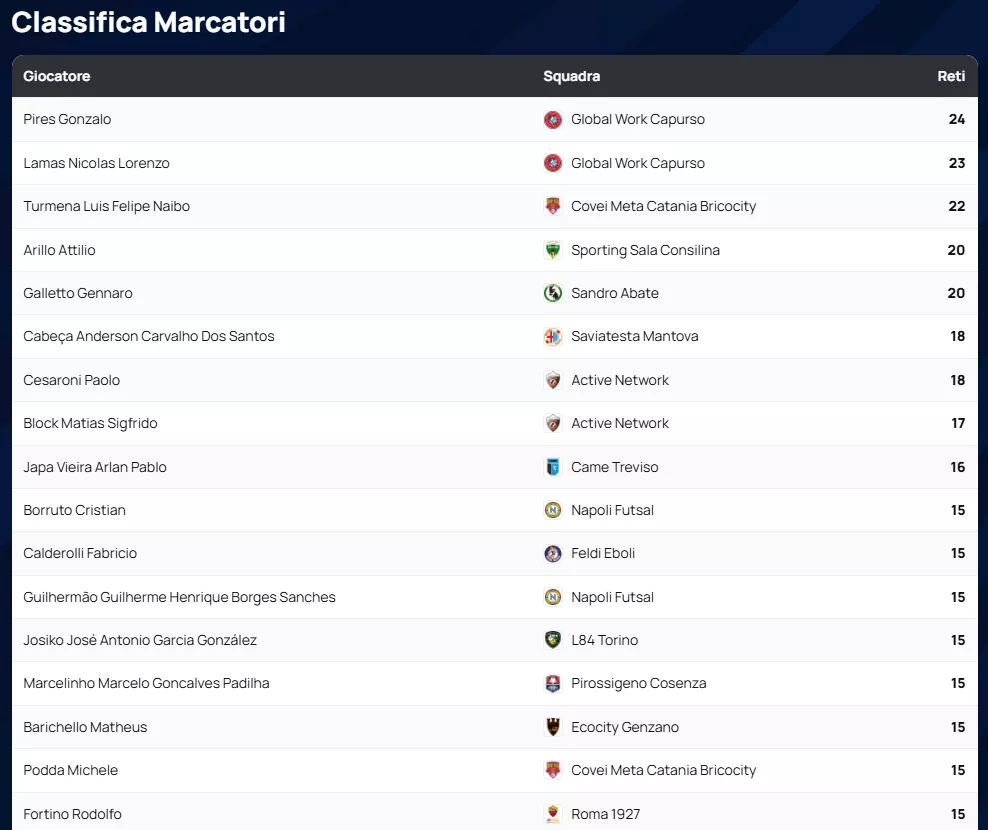
Task: Click Sporting Sala Consilina team crest
Action: (553, 250)
